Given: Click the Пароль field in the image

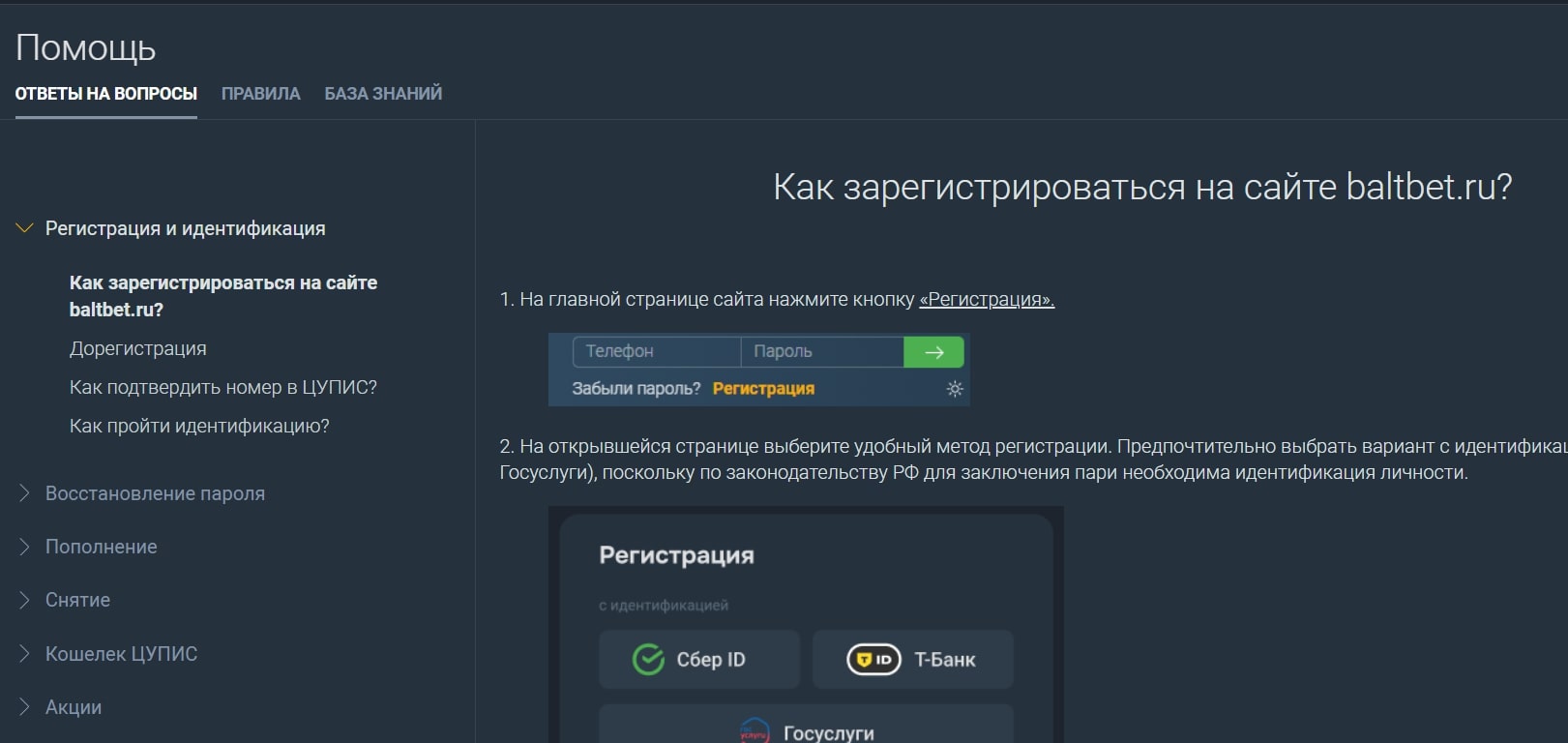Looking at the screenshot, I should [x=822, y=352].
